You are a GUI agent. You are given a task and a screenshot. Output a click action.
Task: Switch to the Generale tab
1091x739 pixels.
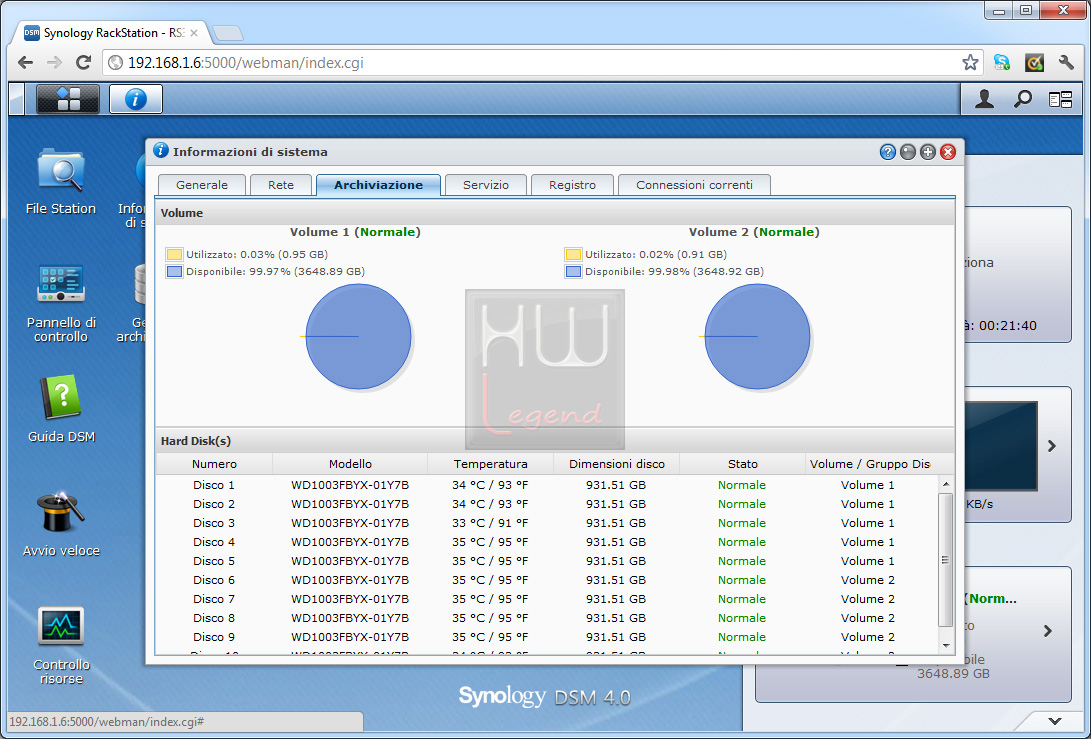click(202, 185)
